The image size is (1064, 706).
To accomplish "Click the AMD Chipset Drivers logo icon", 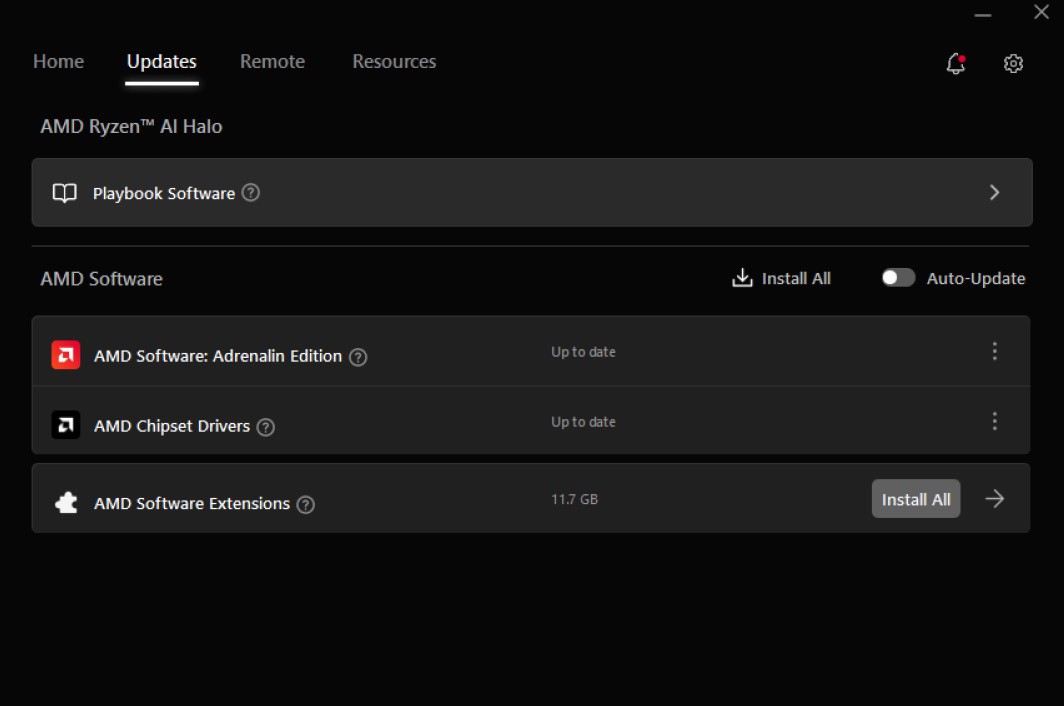I will tap(66, 425).
